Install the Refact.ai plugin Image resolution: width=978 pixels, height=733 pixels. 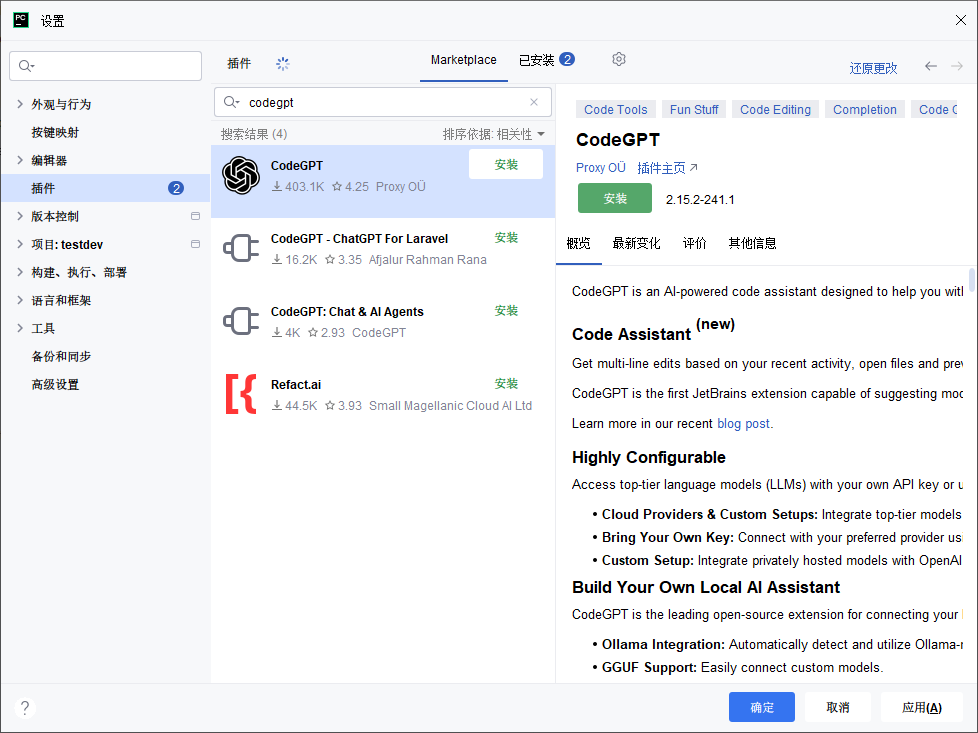pyautogui.click(x=506, y=384)
